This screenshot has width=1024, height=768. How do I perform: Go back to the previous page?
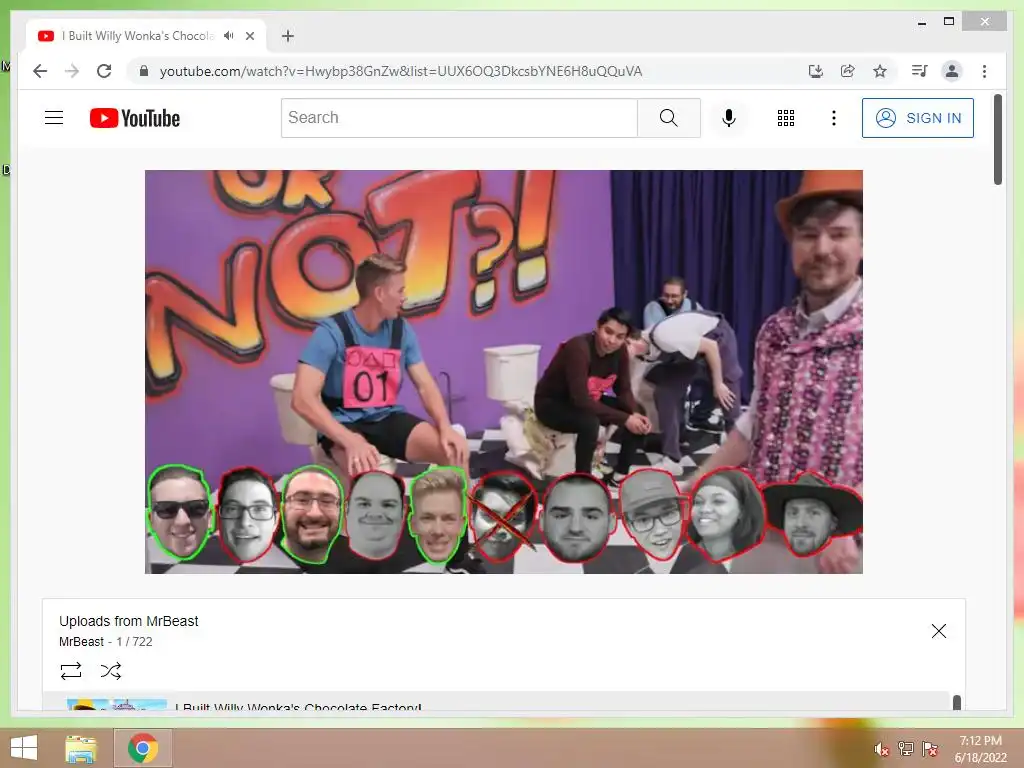(40, 71)
